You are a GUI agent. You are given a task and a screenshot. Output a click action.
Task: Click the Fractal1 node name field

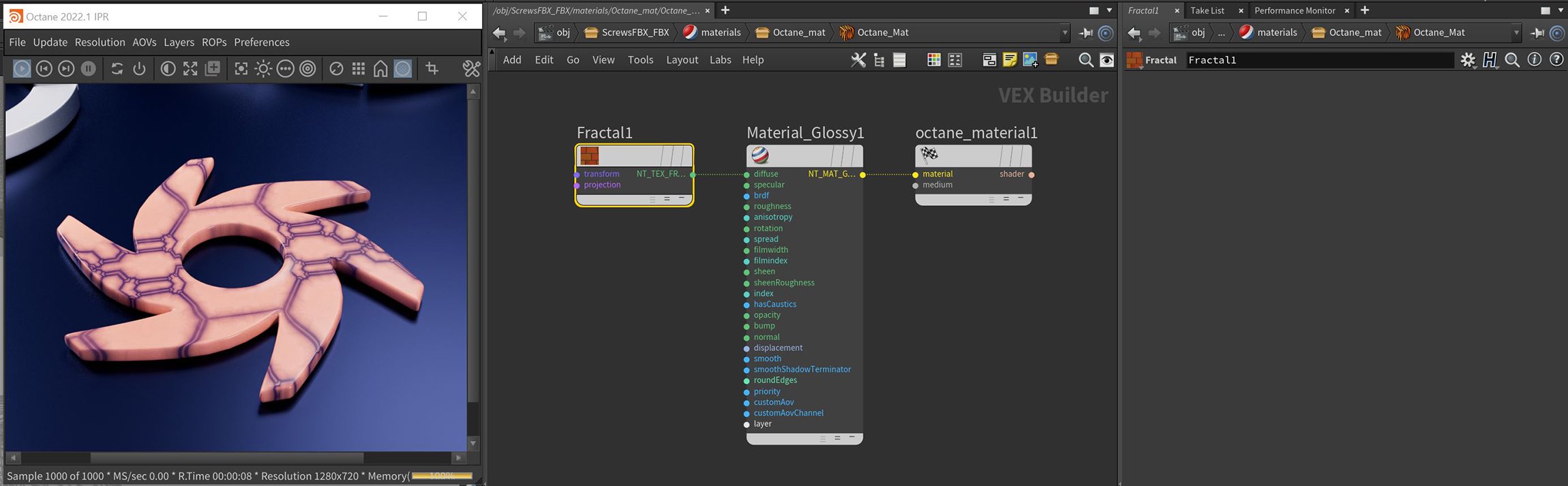(1319, 60)
